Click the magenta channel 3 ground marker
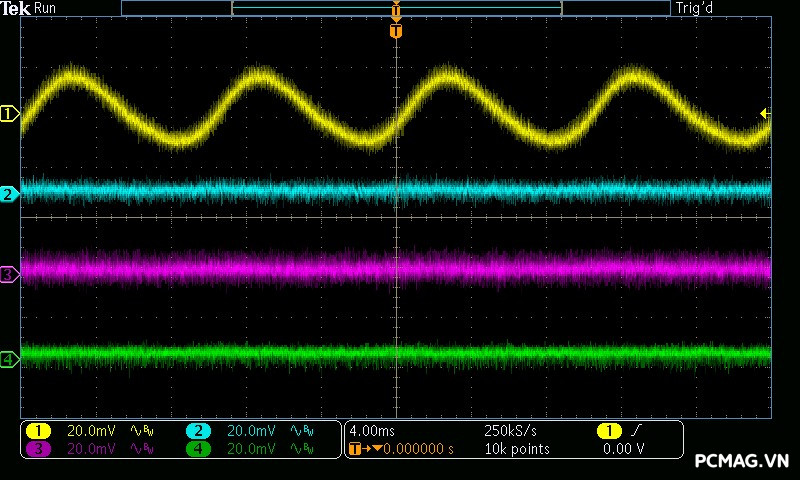 (x=9, y=274)
